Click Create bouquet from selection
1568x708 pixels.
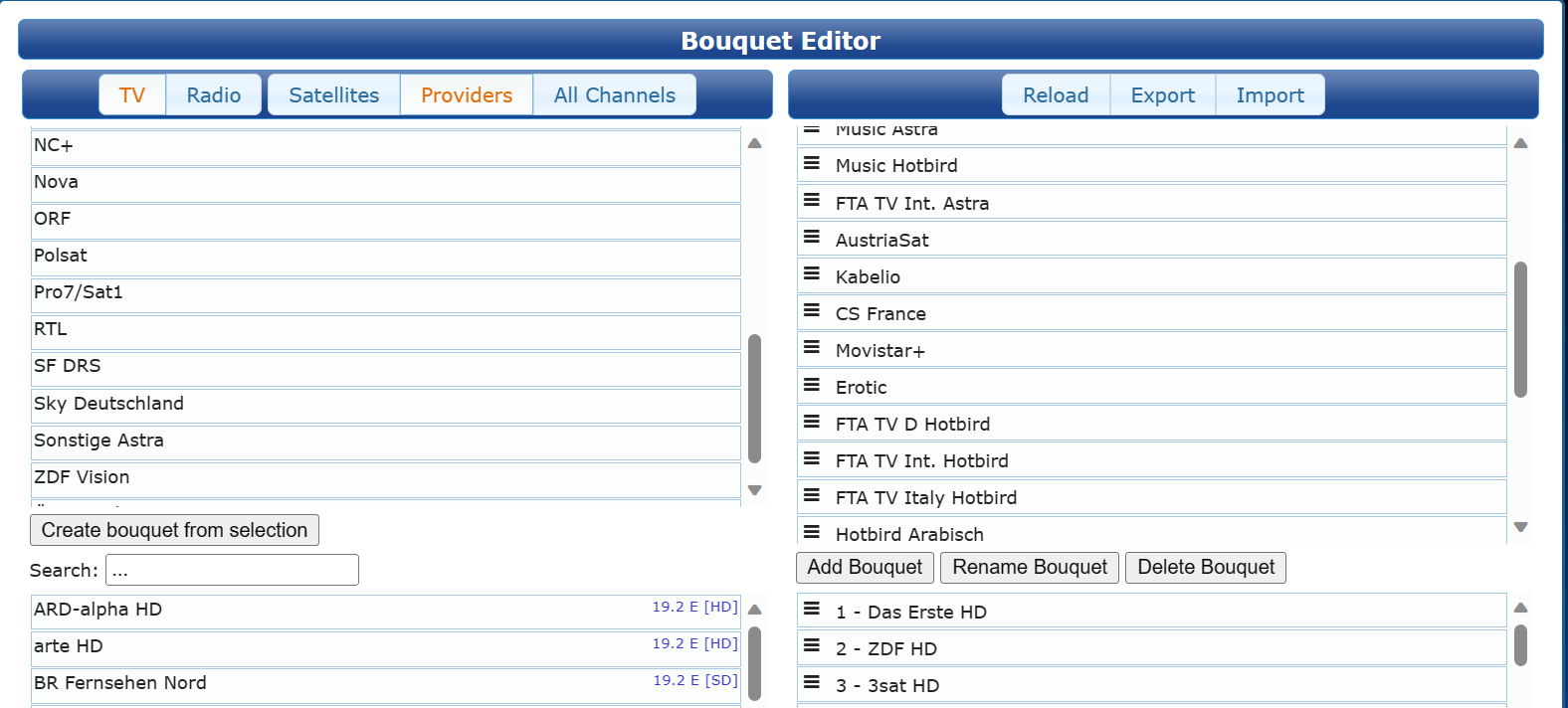click(175, 530)
